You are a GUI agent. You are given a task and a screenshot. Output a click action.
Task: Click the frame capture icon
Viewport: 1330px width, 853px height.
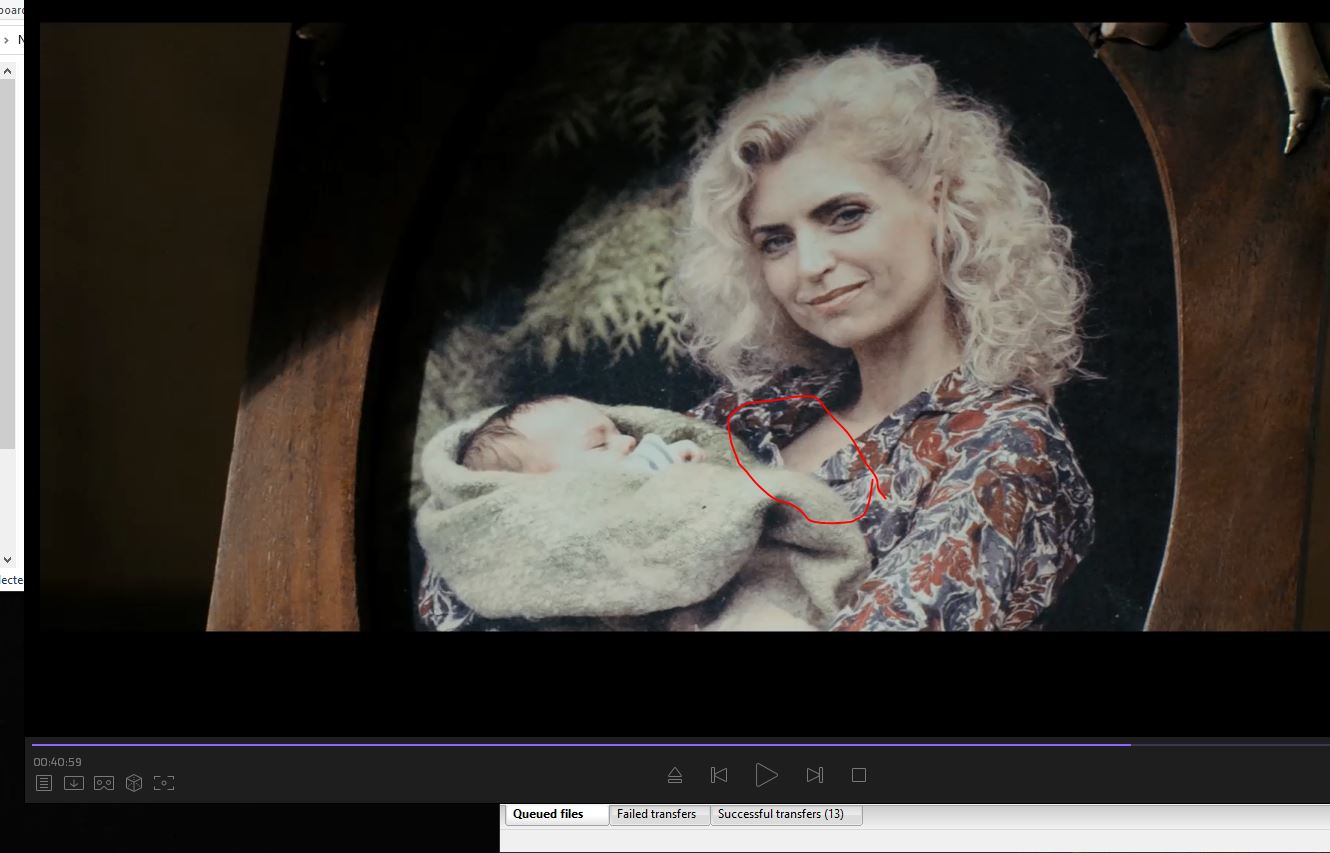(x=164, y=783)
